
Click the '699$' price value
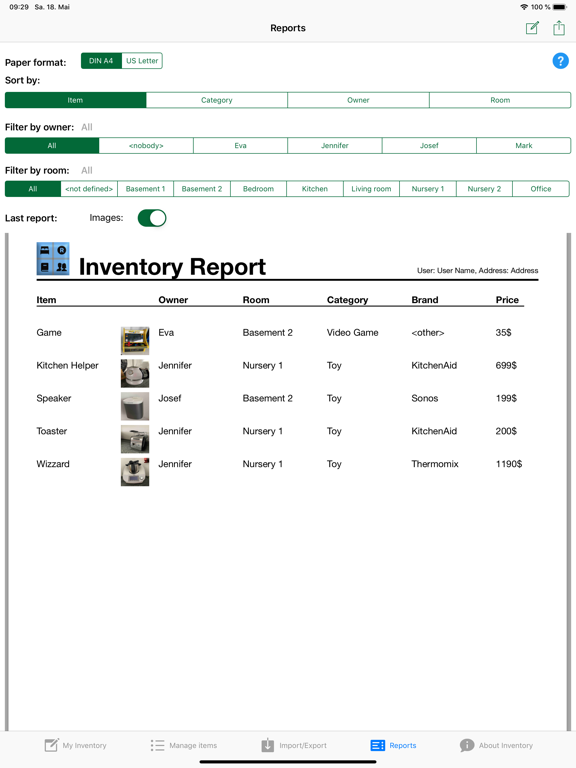click(506, 365)
